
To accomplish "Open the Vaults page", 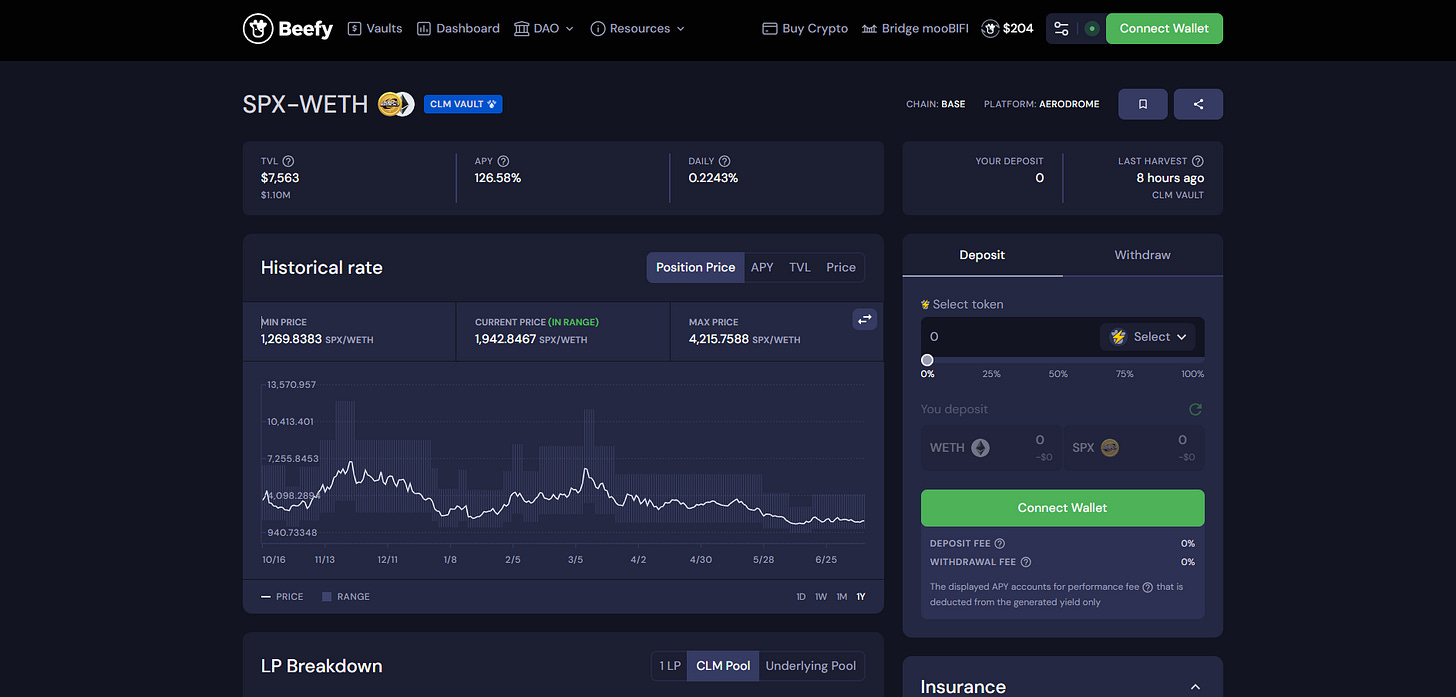I will tap(375, 29).
